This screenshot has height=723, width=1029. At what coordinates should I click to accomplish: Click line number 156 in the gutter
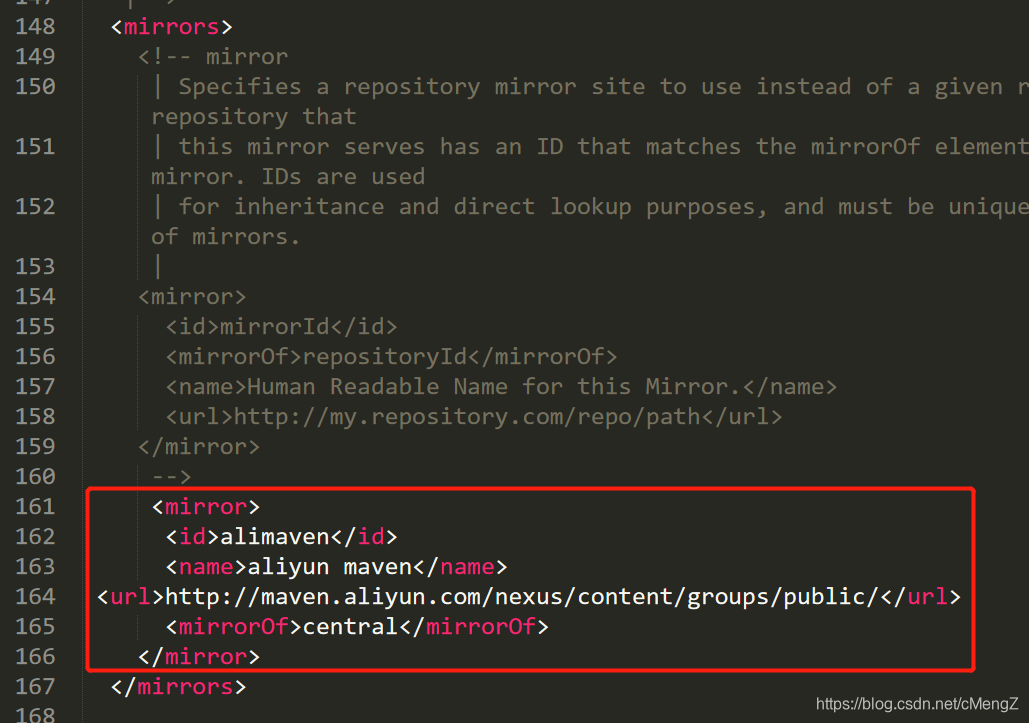pyautogui.click(x=35, y=356)
